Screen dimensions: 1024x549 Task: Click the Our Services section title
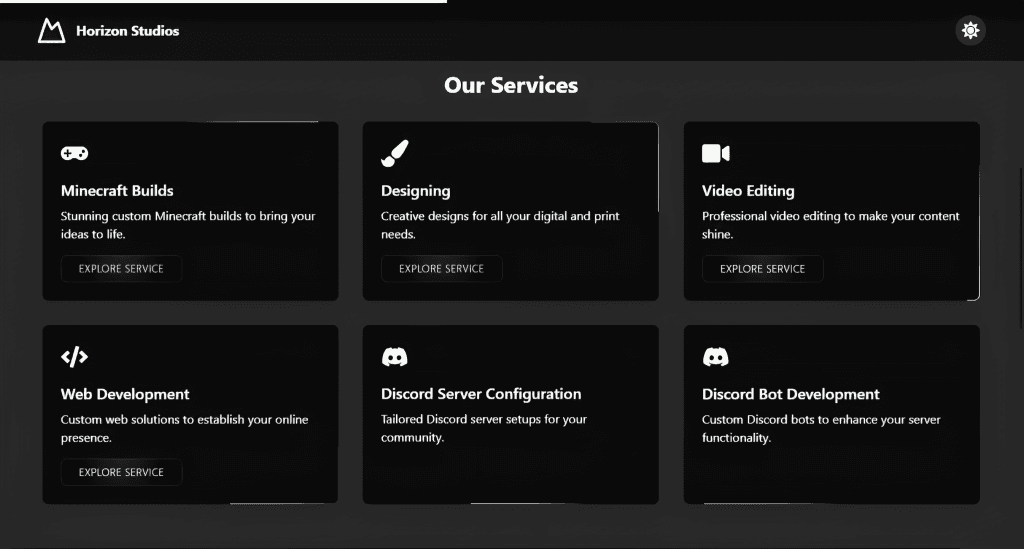point(511,85)
